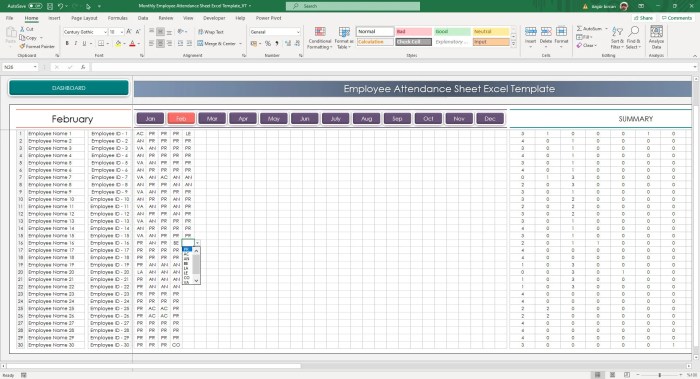
Task: Click the Sort & Filter icon
Action: coord(617,37)
